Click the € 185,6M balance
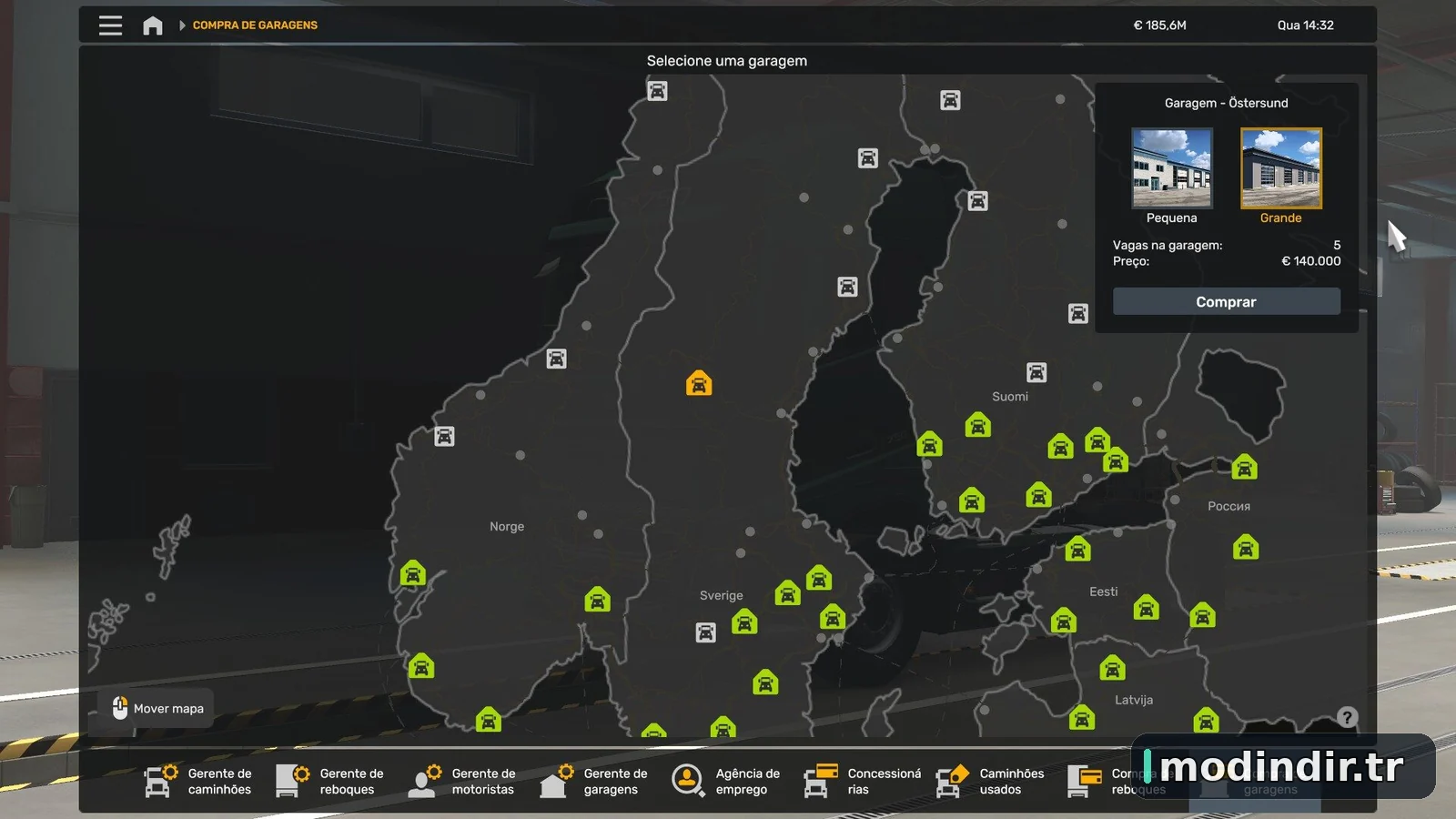This screenshot has height=819, width=1456. coord(1159,25)
